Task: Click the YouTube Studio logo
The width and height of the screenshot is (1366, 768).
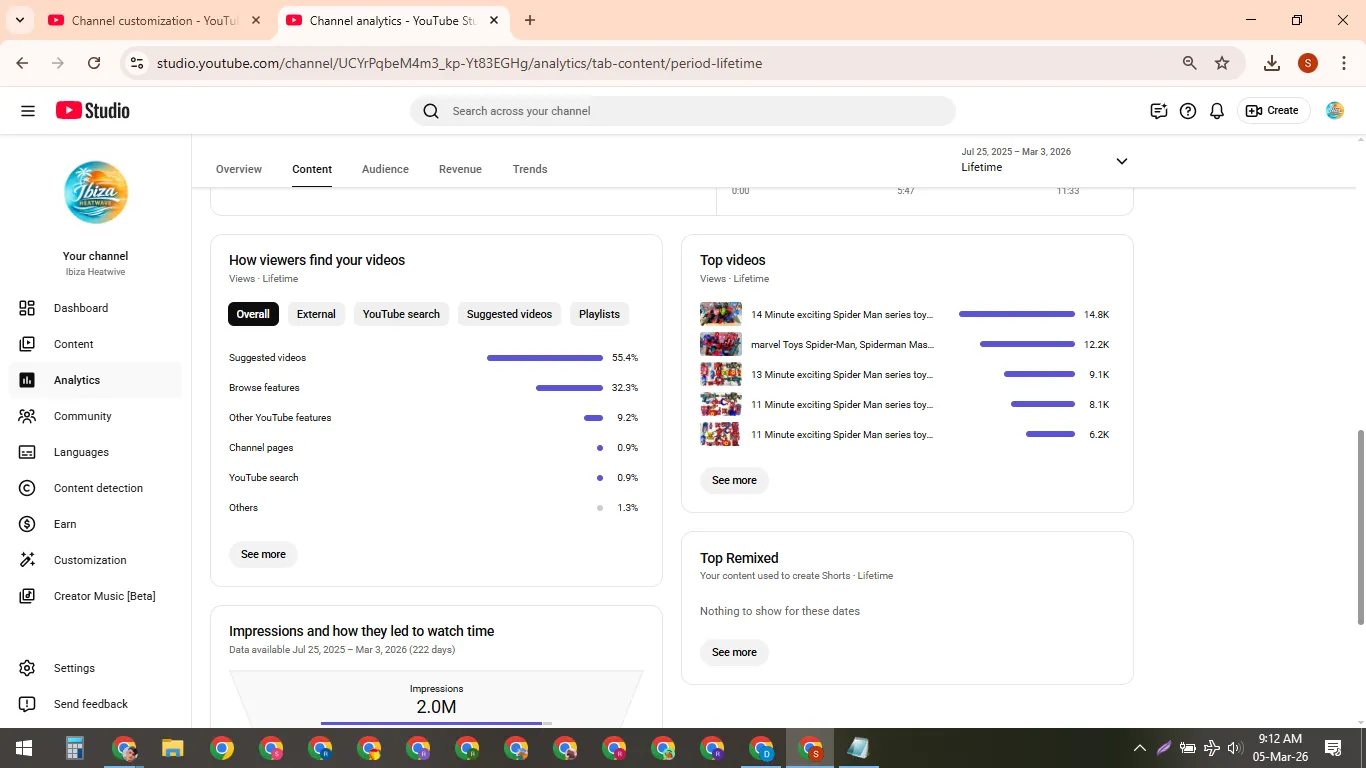Action: (93, 111)
